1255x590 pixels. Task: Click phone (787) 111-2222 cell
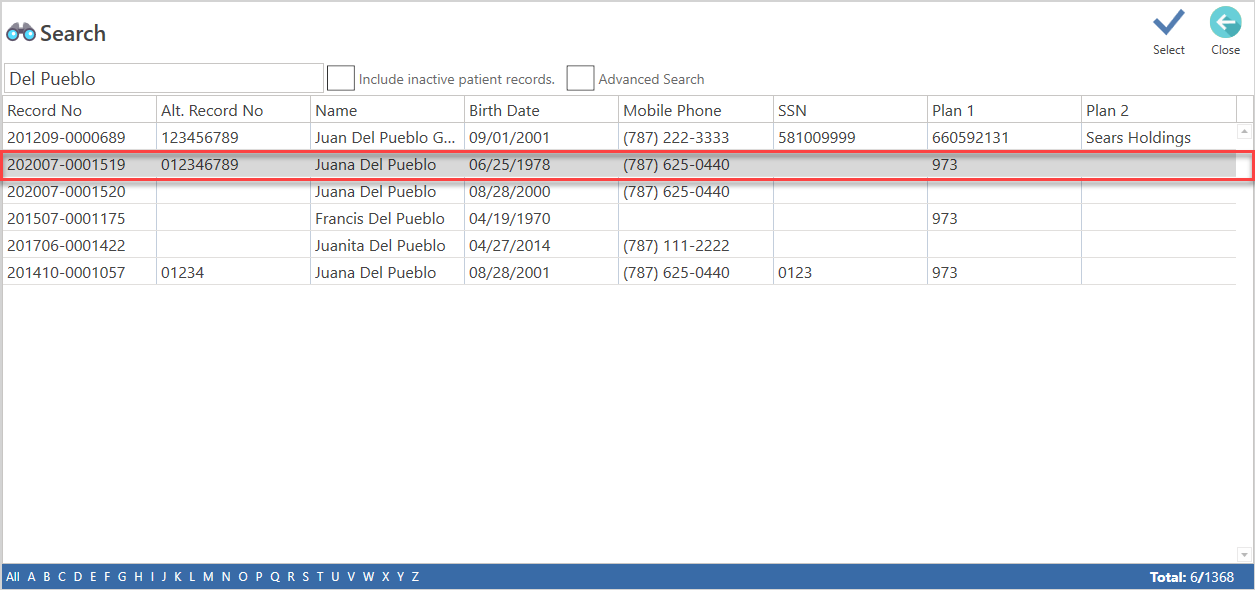(695, 245)
